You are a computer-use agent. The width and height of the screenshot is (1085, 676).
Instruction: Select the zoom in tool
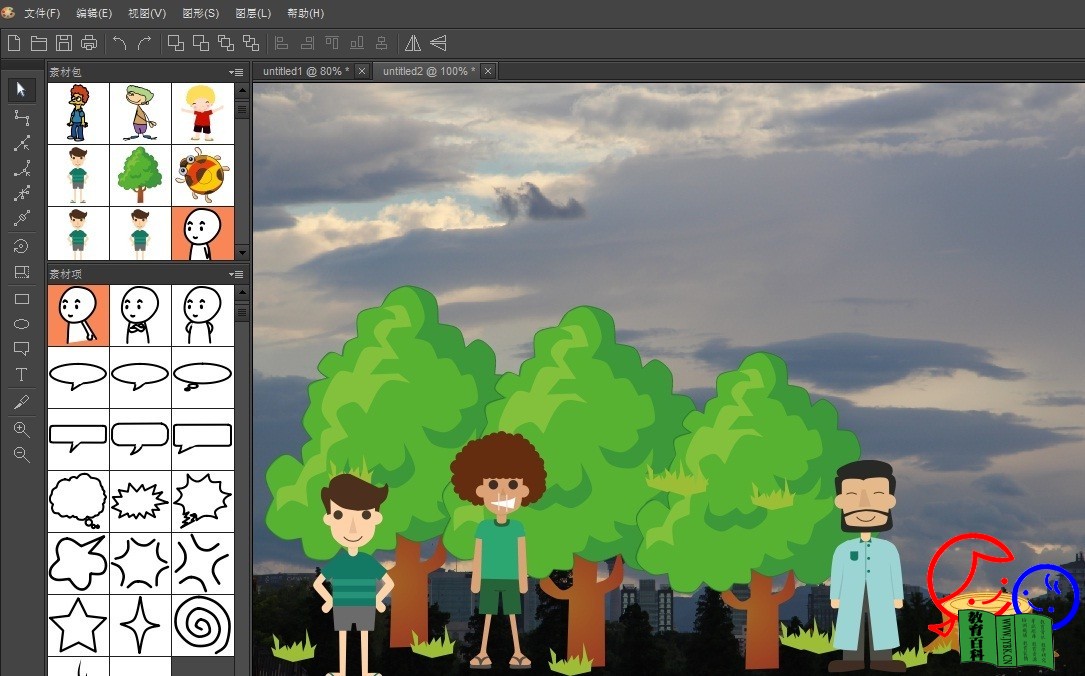point(21,430)
